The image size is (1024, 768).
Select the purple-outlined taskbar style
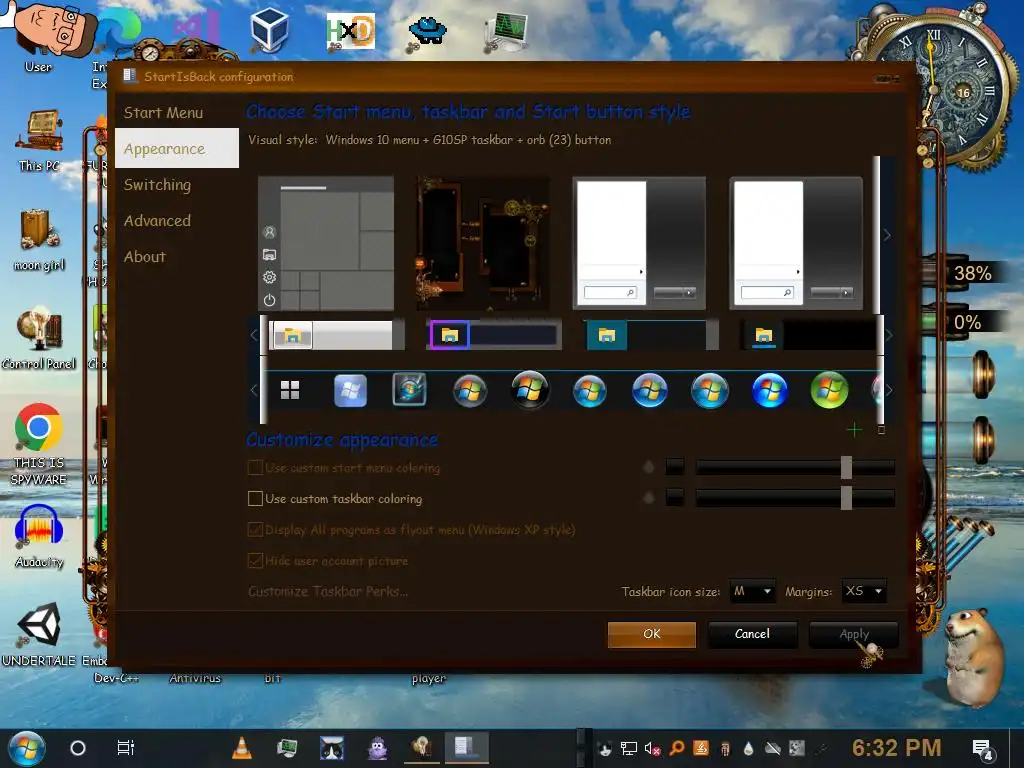[494, 335]
